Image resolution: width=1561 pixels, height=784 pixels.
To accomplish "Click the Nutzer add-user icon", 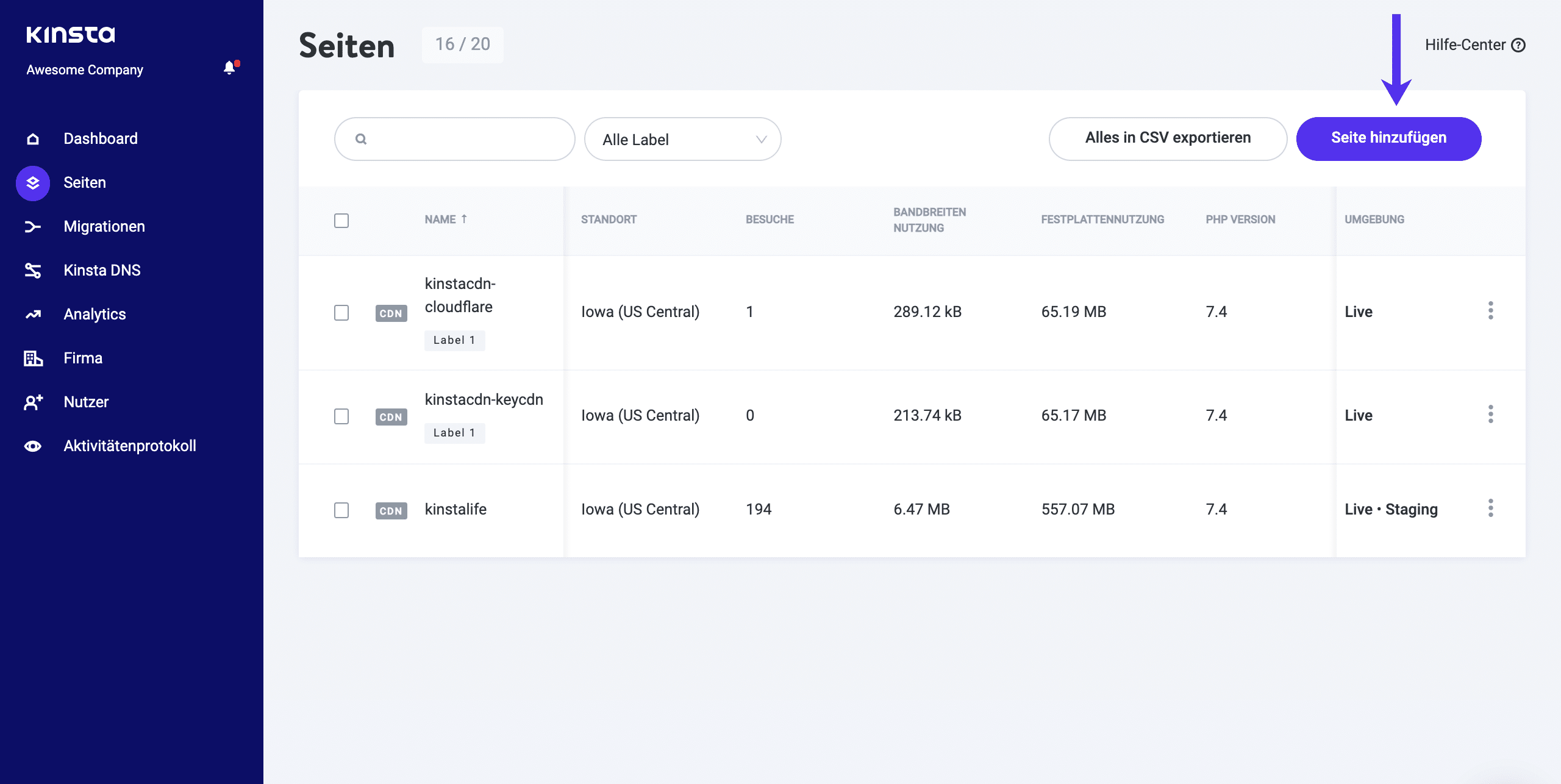I will 33,402.
